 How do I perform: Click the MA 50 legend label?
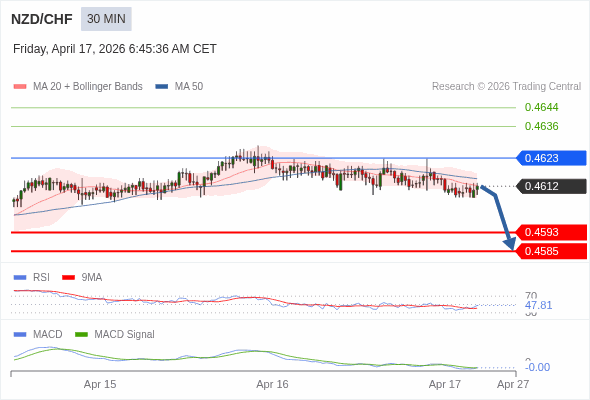(189, 87)
